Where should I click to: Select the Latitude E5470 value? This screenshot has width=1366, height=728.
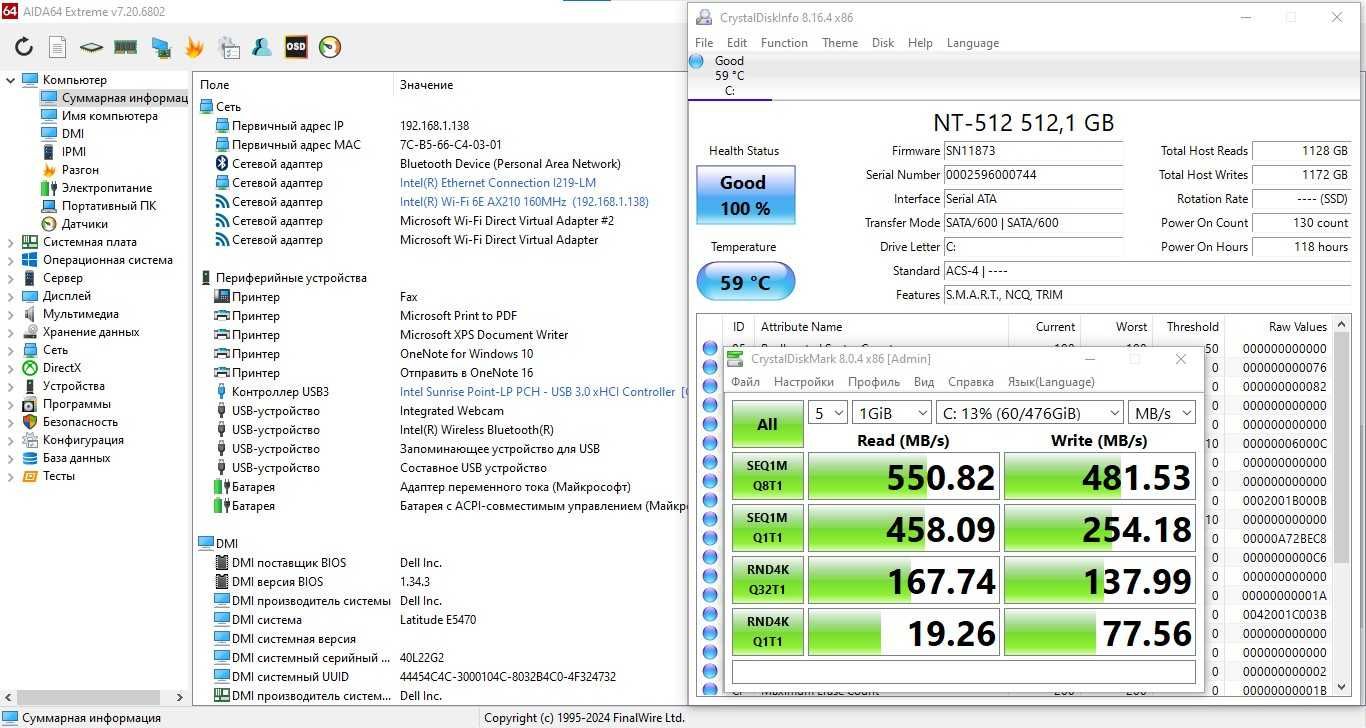(438, 620)
